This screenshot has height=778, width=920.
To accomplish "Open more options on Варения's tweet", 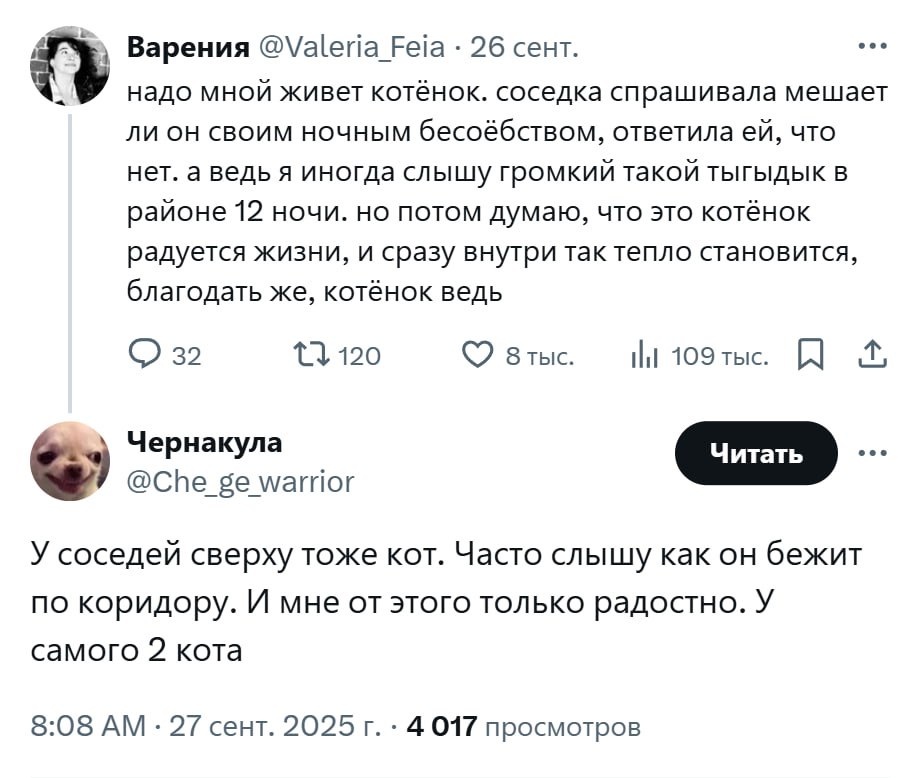I will [872, 45].
